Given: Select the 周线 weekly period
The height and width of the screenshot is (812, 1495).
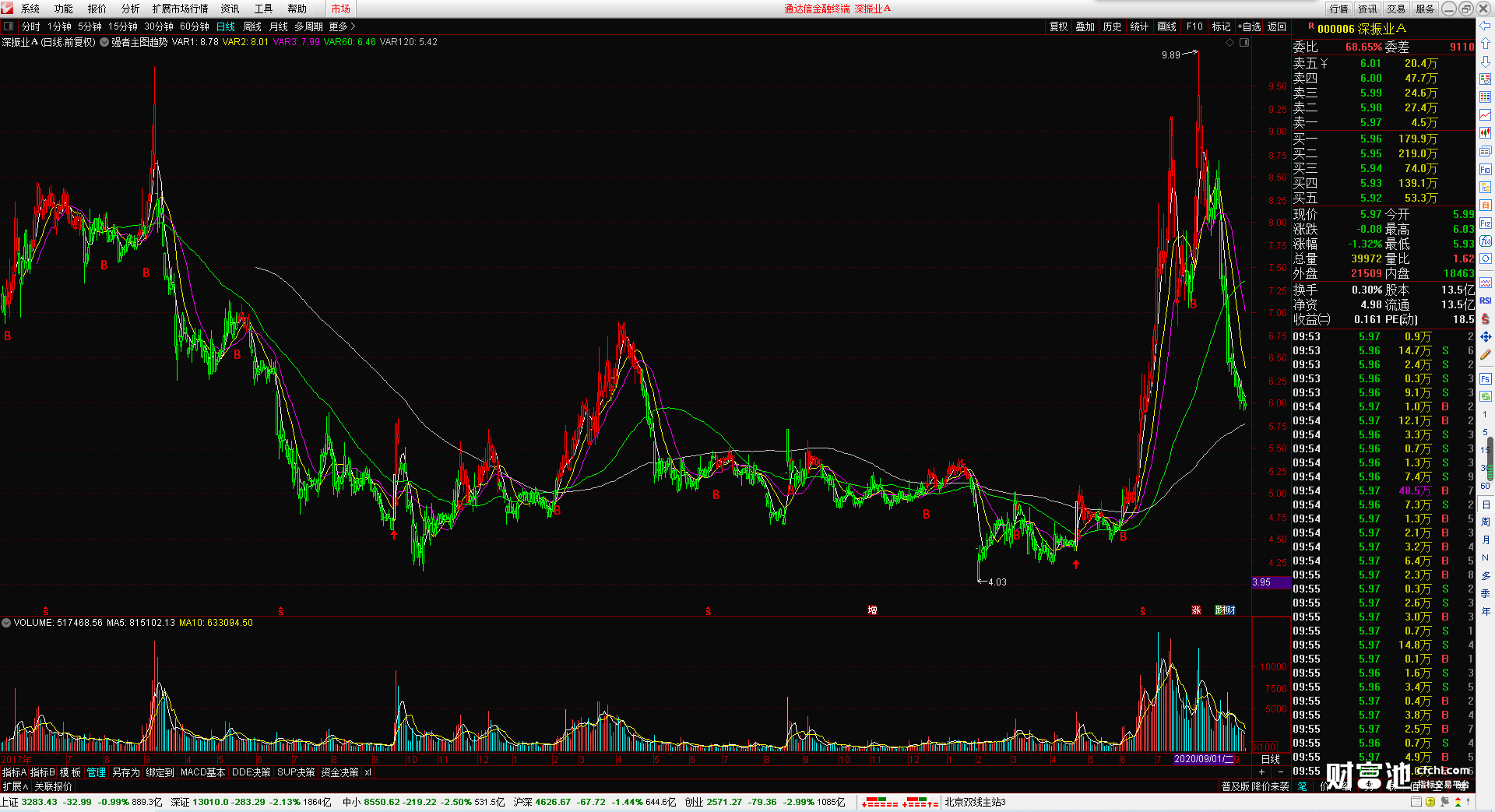Looking at the screenshot, I should point(252,26).
